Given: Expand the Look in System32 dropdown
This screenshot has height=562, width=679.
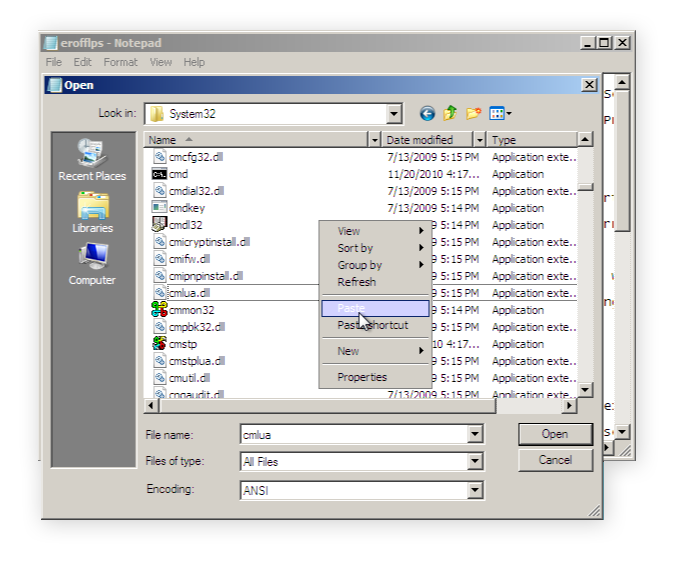Looking at the screenshot, I should click(x=394, y=114).
